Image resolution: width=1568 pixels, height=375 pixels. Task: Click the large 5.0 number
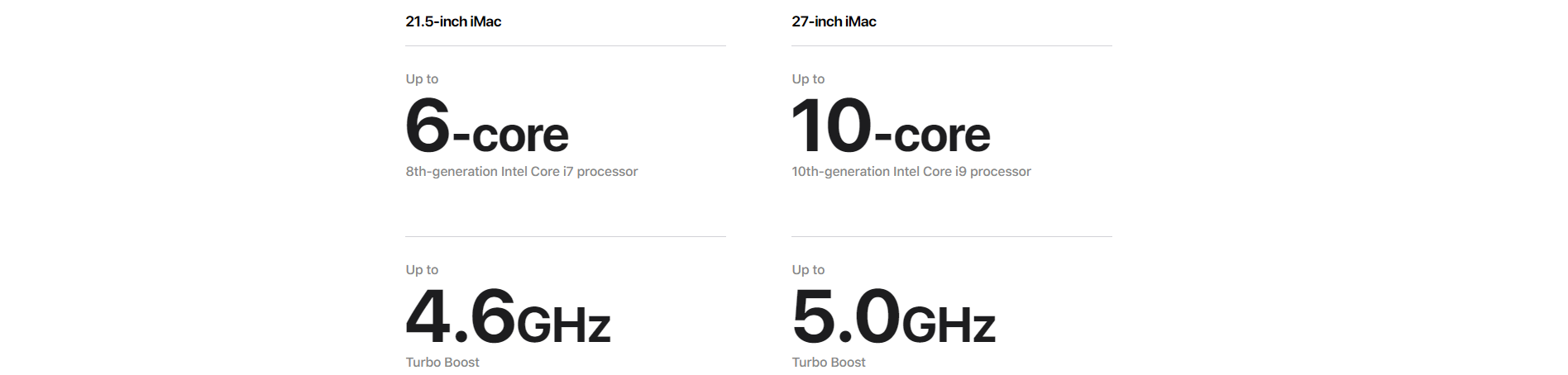[845, 317]
